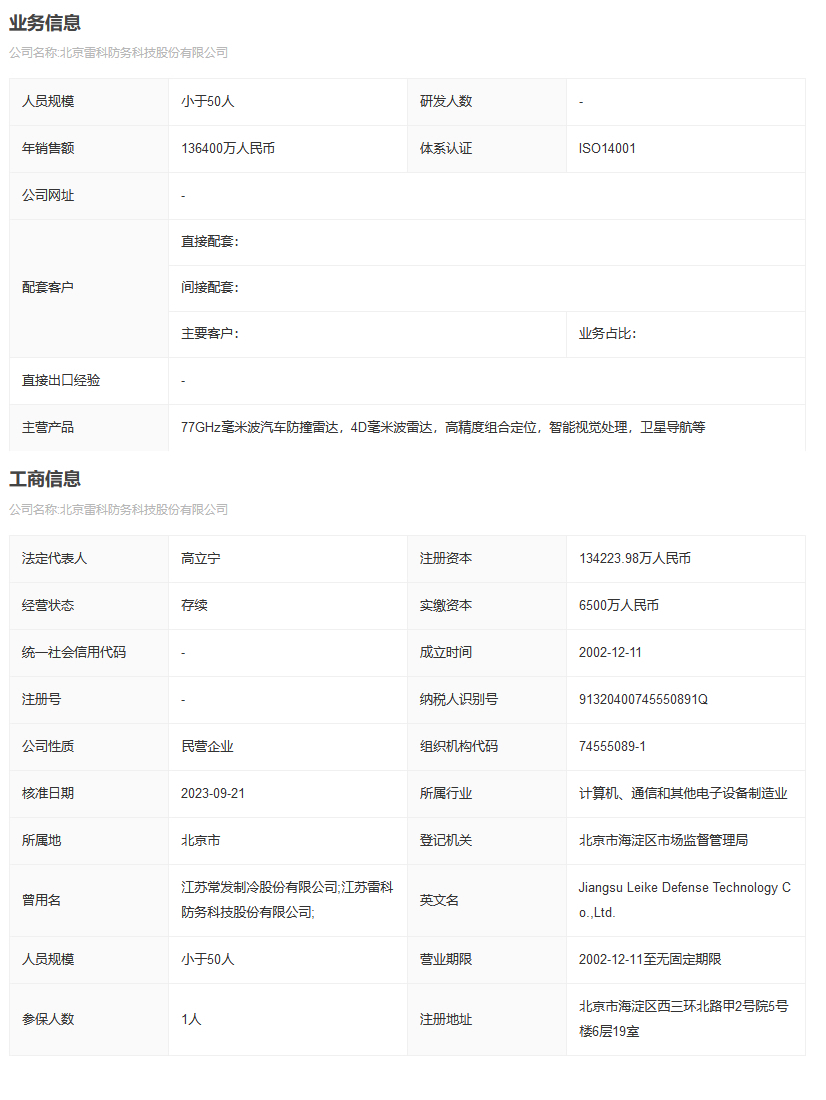The image size is (826, 1100).
Task: Click the 法定代表人 label
Action: click(54, 559)
